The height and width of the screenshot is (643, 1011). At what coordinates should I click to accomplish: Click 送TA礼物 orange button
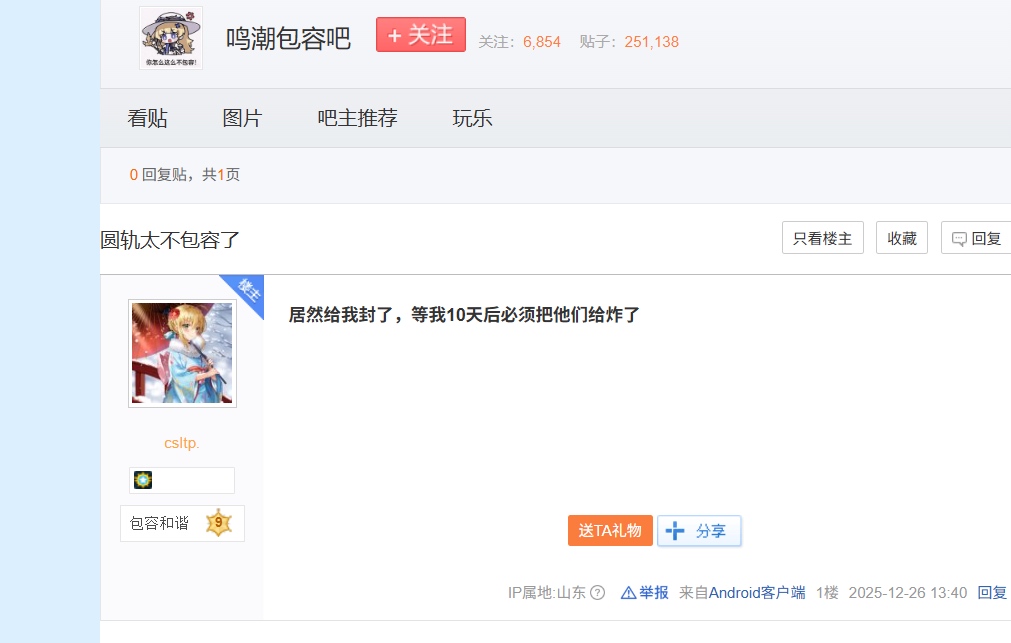click(x=610, y=531)
